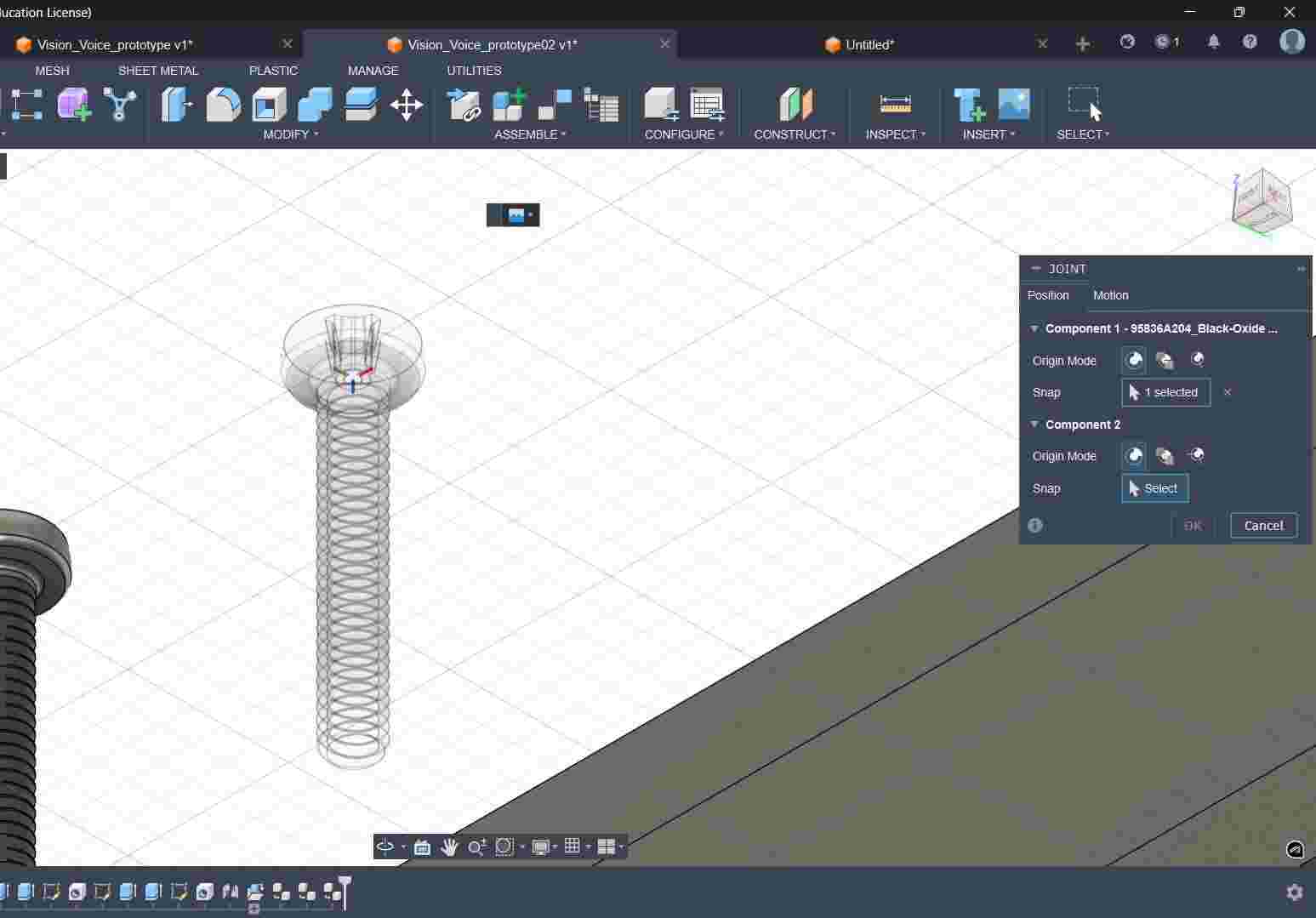Viewport: 1316px width, 918px height.
Task: Select the Orbit navigation tool
Action: (385, 847)
